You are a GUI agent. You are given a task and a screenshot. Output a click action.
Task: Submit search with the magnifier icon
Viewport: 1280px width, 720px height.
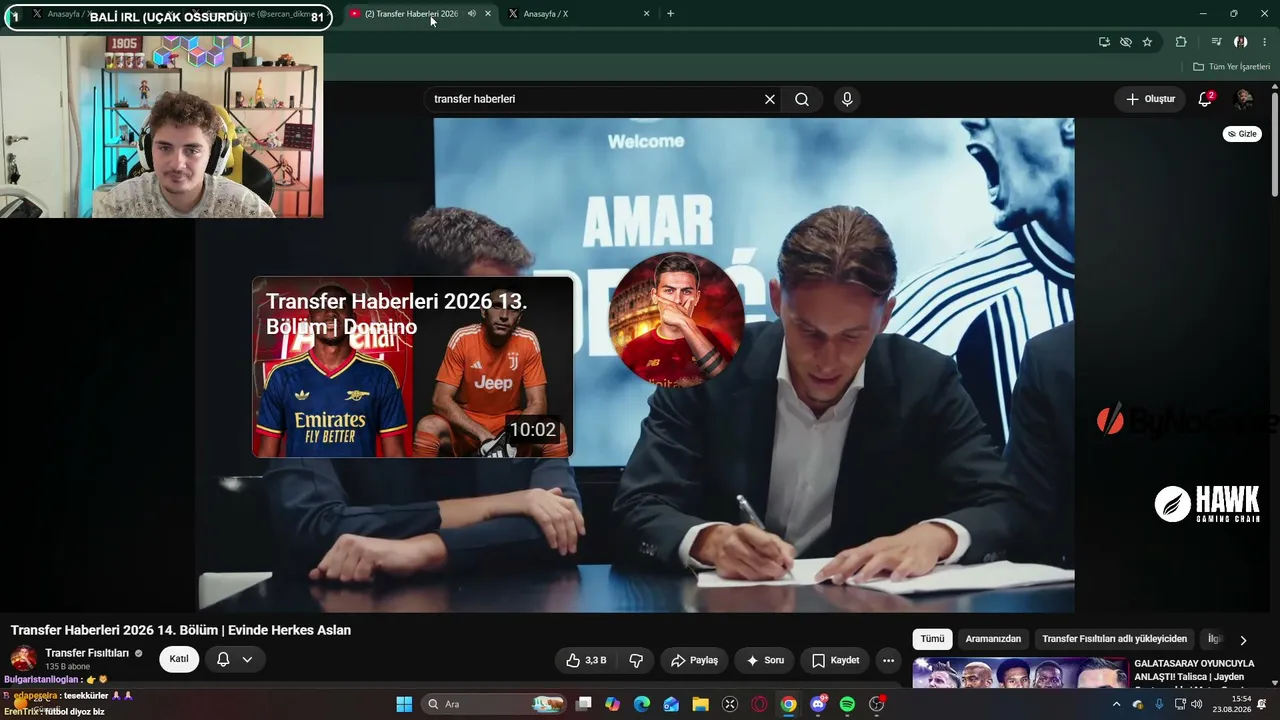tap(802, 99)
